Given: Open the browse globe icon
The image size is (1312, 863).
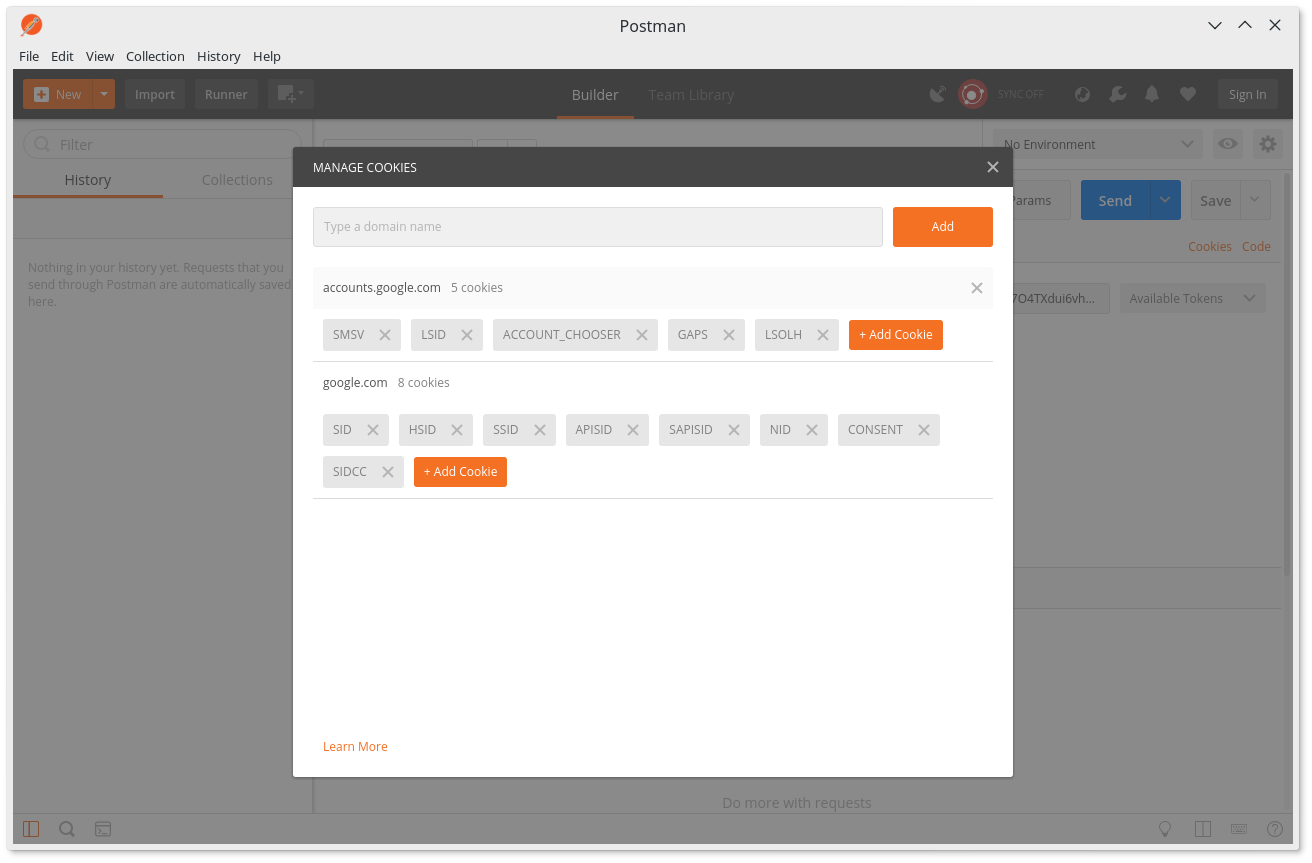Looking at the screenshot, I should pos(1082,94).
